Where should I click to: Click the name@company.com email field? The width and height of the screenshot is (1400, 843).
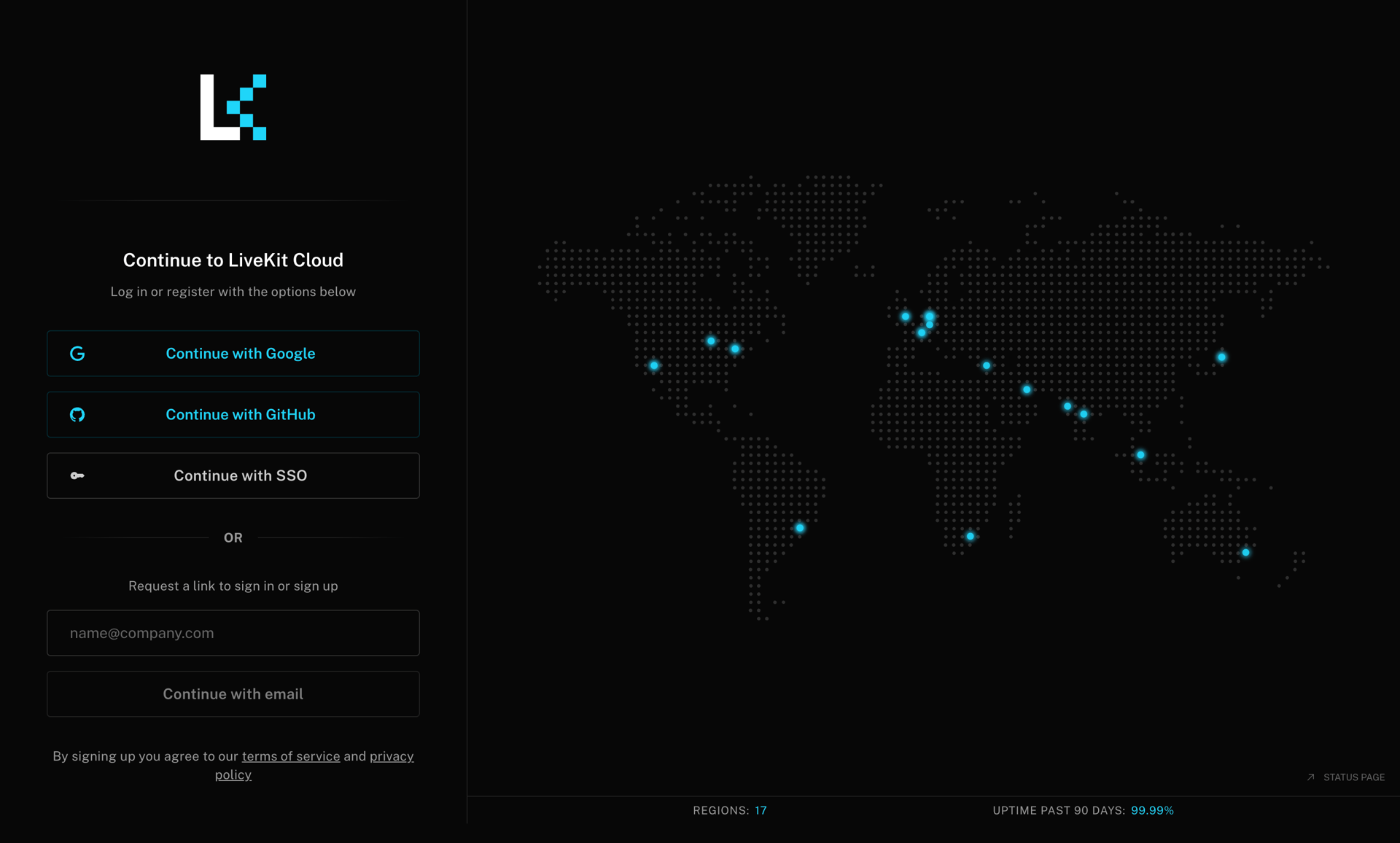tap(233, 633)
